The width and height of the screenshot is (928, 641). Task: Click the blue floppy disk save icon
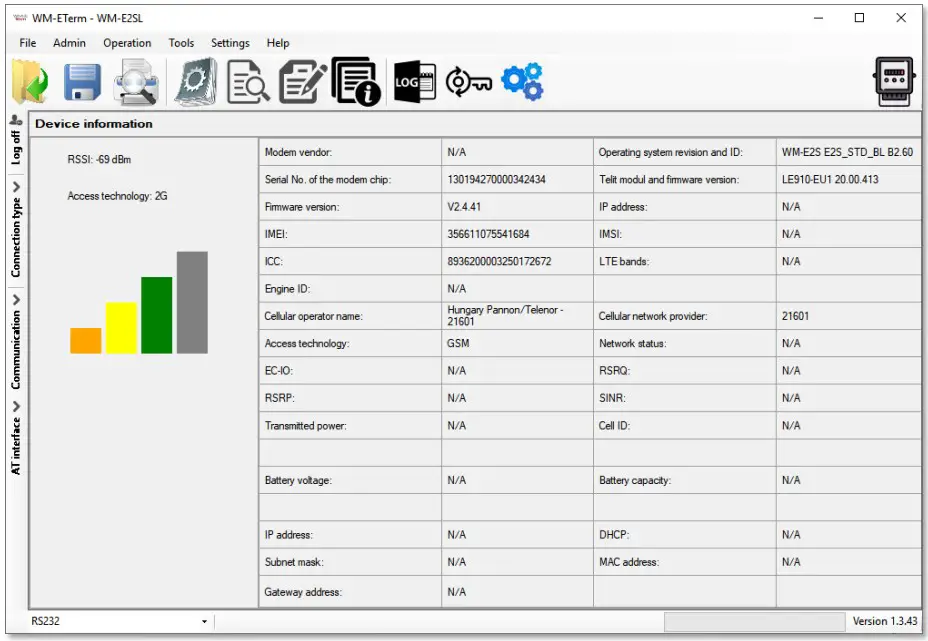[82, 82]
